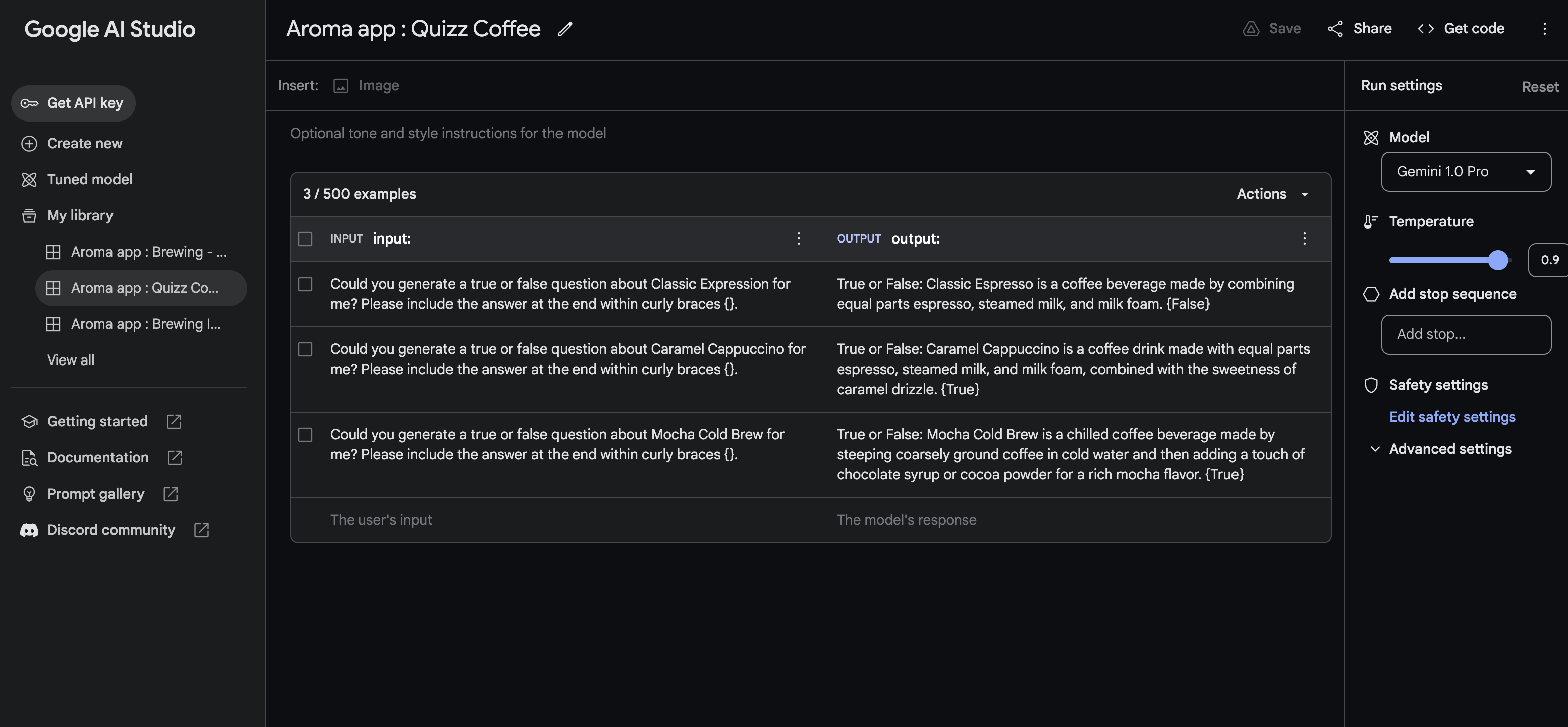Screen dimensions: 1568x727
Task: Click the Add stop sequence input field
Action: click(x=1466, y=334)
